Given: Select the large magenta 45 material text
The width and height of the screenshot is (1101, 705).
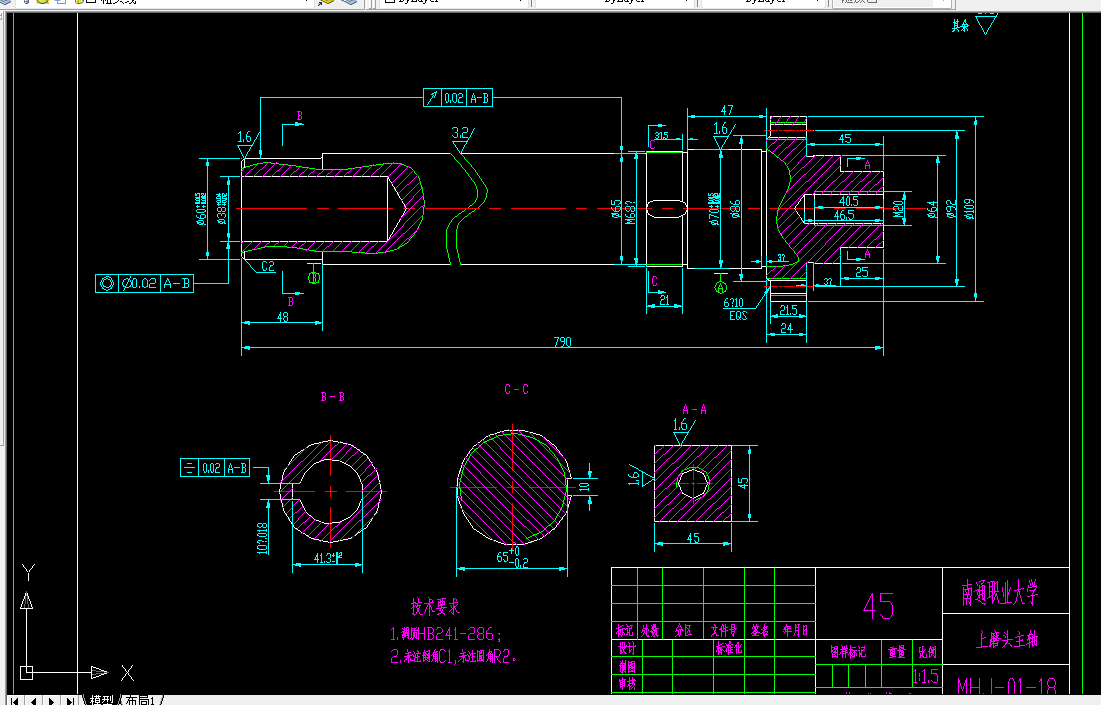Looking at the screenshot, I should pos(878,606).
